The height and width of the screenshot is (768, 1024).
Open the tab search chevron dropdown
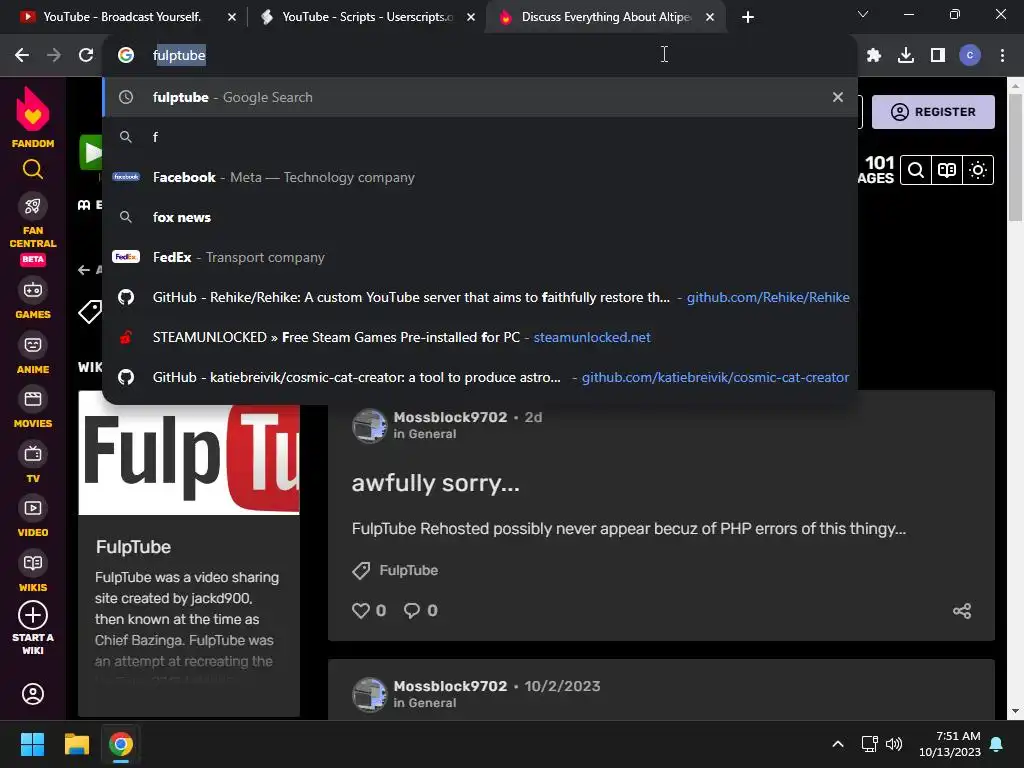[863, 14]
